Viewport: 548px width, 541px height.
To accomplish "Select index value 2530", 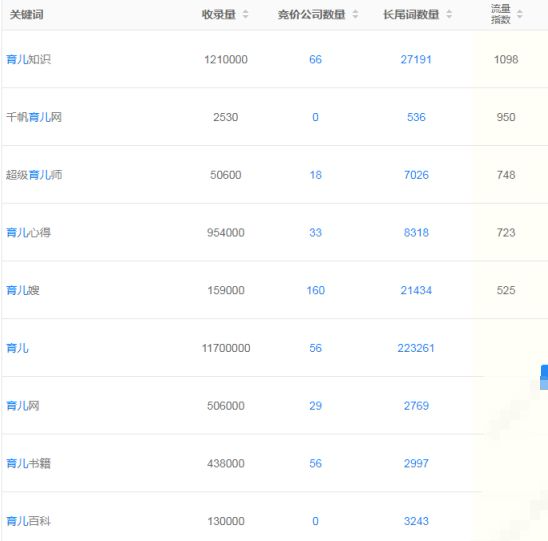I will point(226,117).
